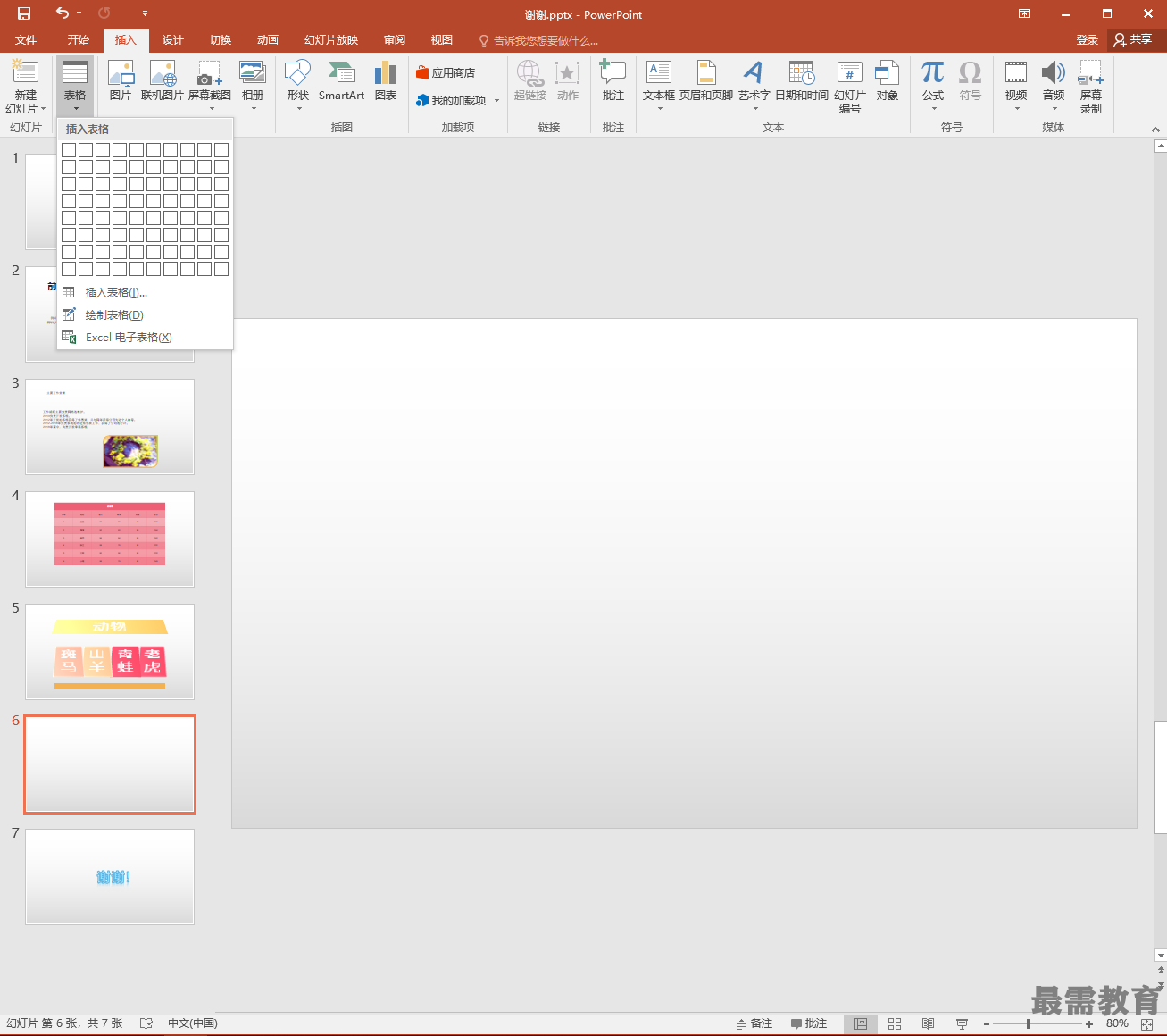Switch to the 设计 (Design) tab
Screen dimensions: 1167x1036
point(173,40)
